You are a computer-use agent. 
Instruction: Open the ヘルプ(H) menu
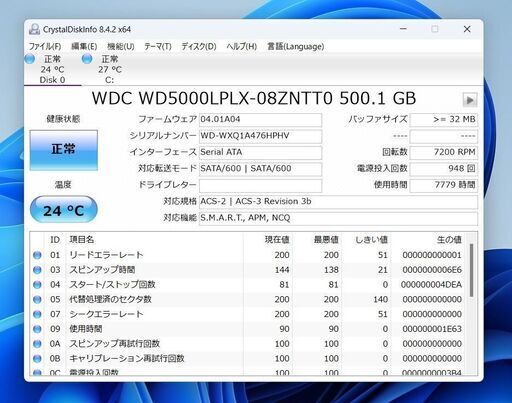(242, 46)
